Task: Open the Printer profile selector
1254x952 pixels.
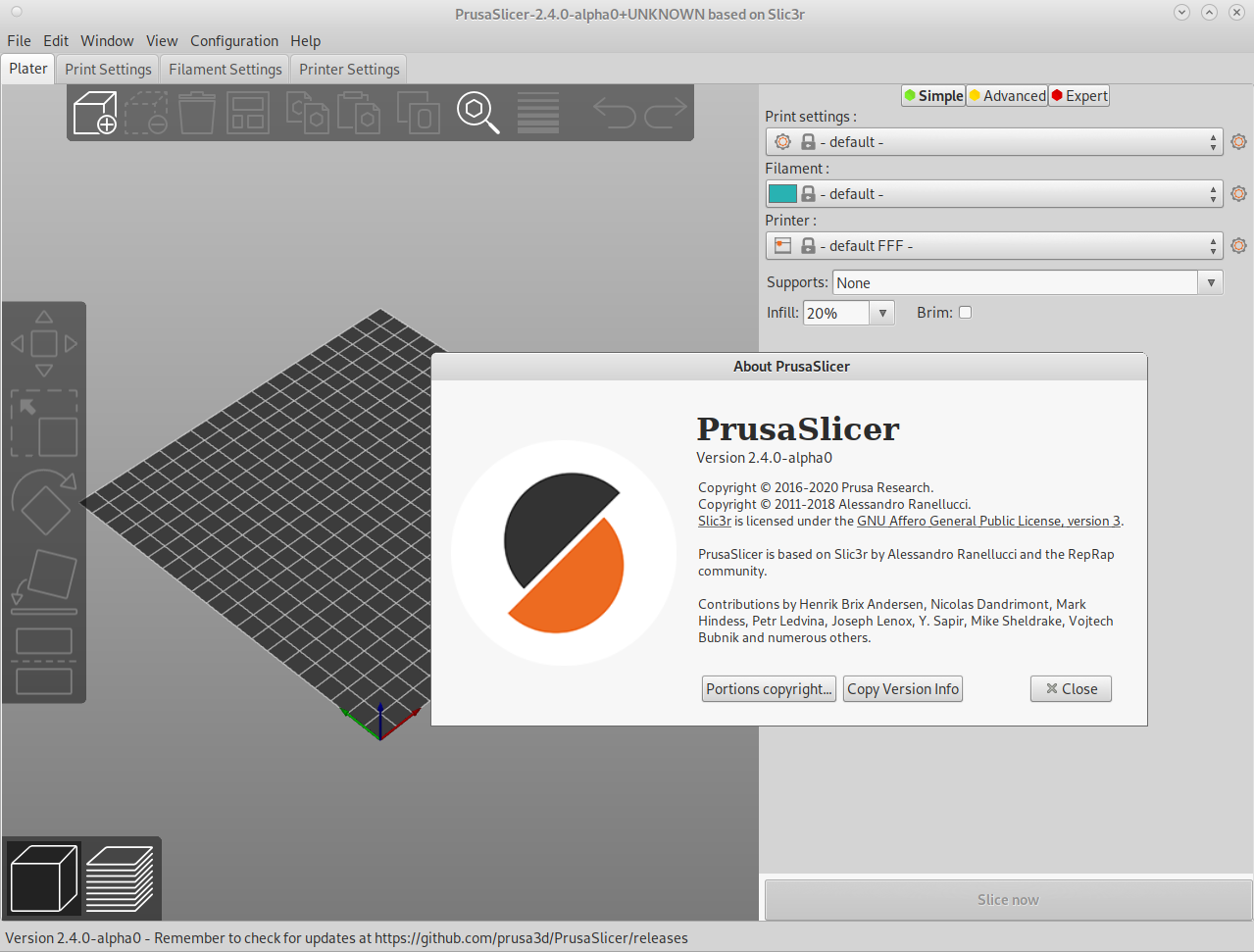Action: [x=993, y=245]
